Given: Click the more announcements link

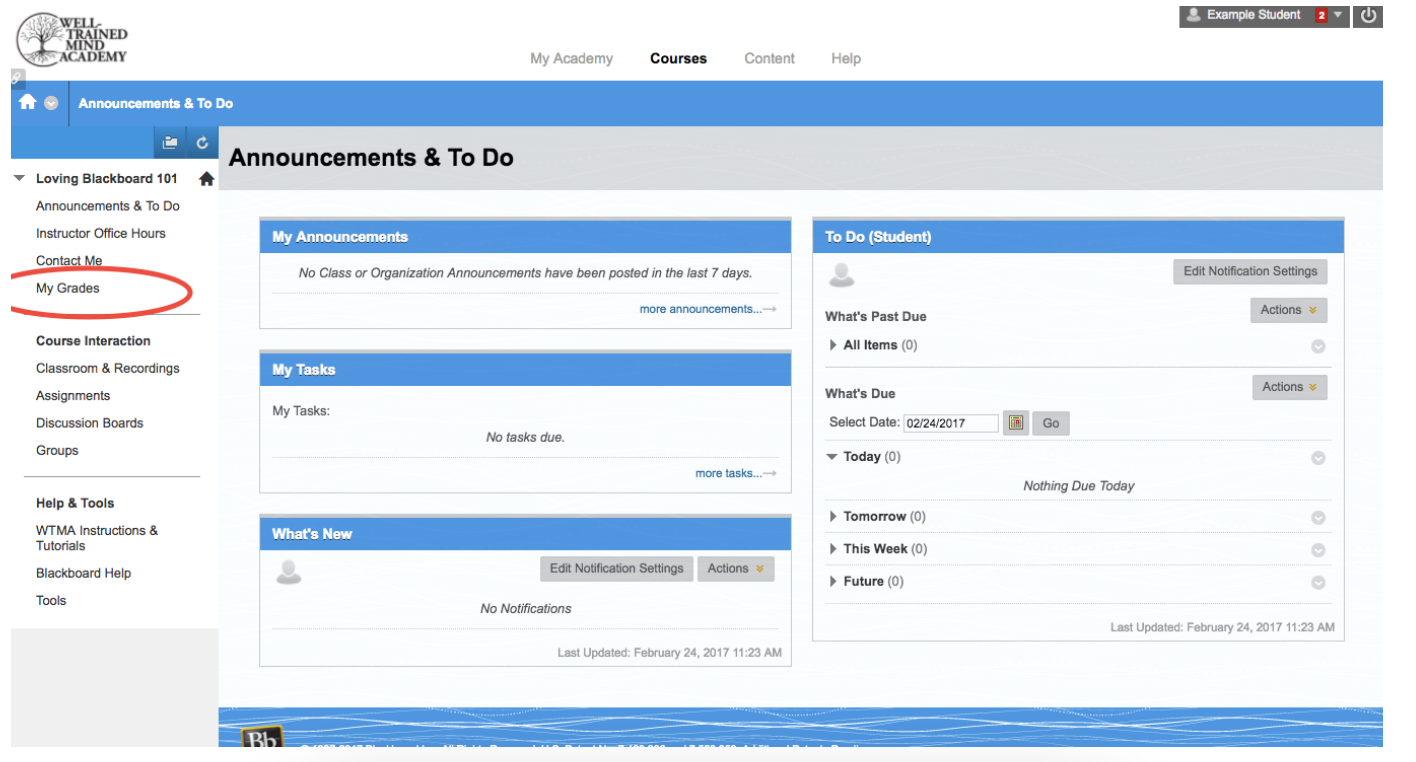Looking at the screenshot, I should point(700,308).
